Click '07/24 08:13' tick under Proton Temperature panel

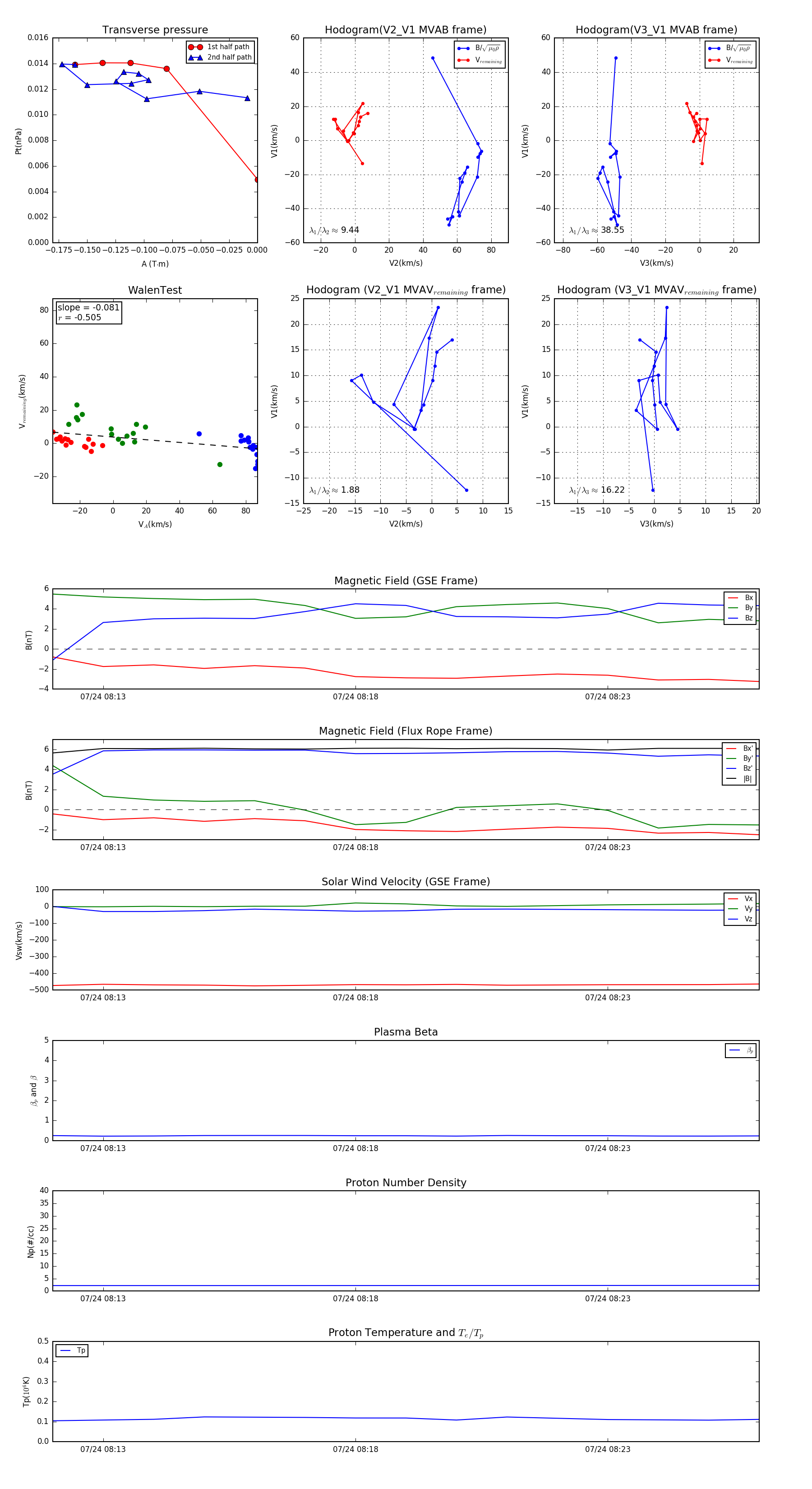click(103, 1449)
